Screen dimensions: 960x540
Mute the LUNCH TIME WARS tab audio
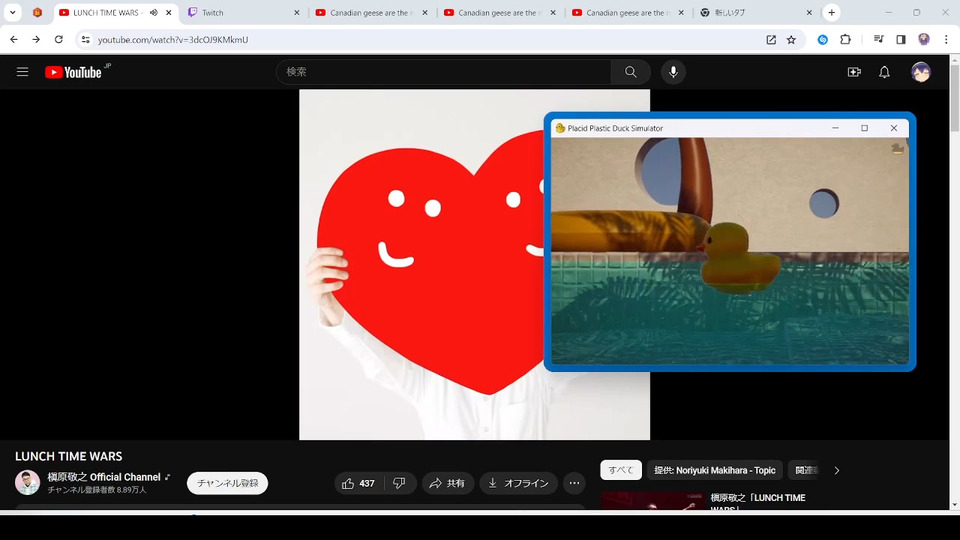[154, 12]
